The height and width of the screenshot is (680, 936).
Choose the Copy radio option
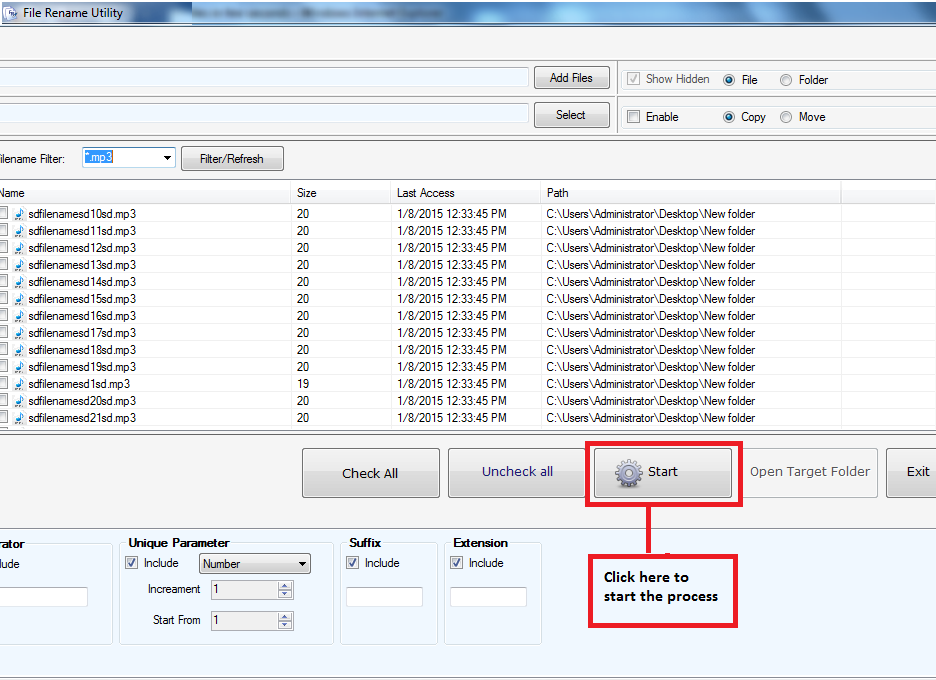coord(729,117)
